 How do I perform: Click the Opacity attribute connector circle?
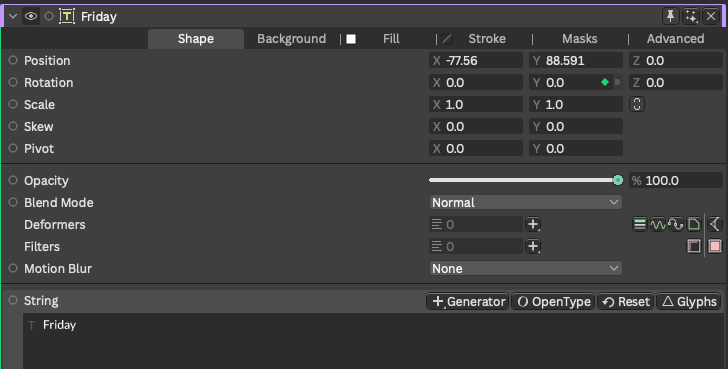pos(13,180)
